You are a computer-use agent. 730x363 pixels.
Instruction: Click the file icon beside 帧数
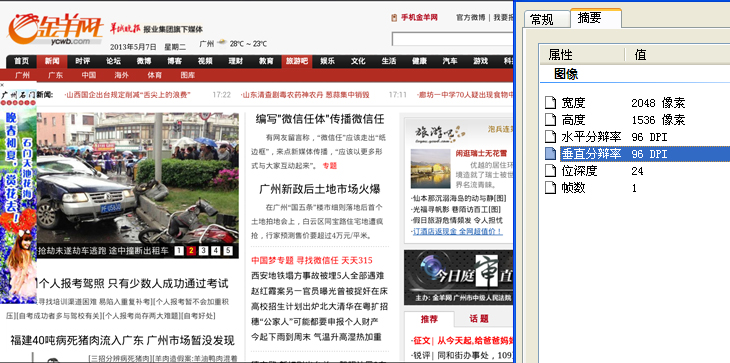(550, 188)
